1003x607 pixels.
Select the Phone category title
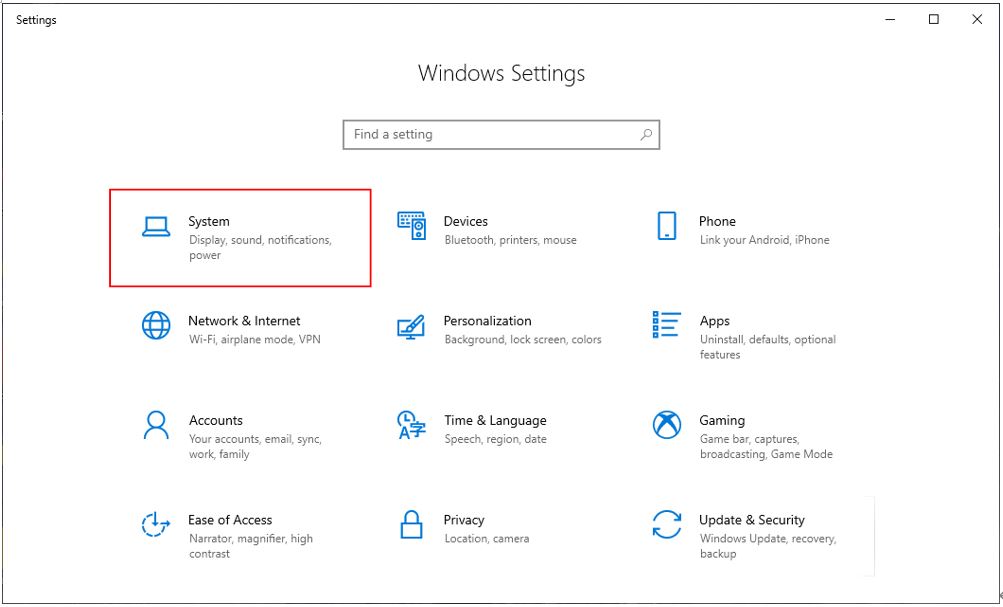[x=717, y=221]
